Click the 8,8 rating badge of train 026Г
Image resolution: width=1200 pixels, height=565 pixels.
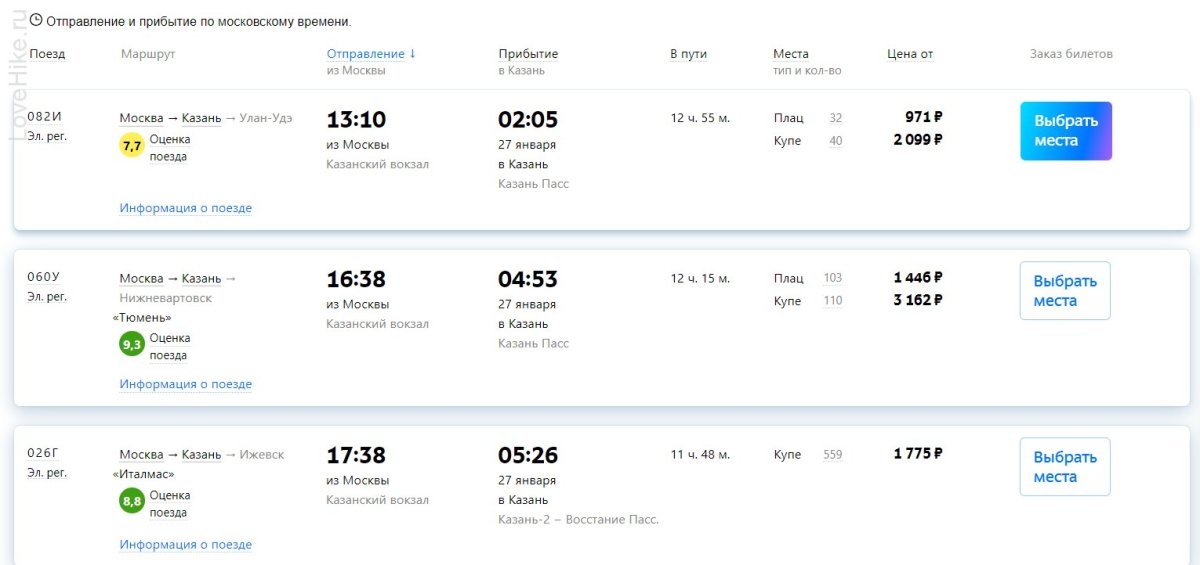[132, 501]
